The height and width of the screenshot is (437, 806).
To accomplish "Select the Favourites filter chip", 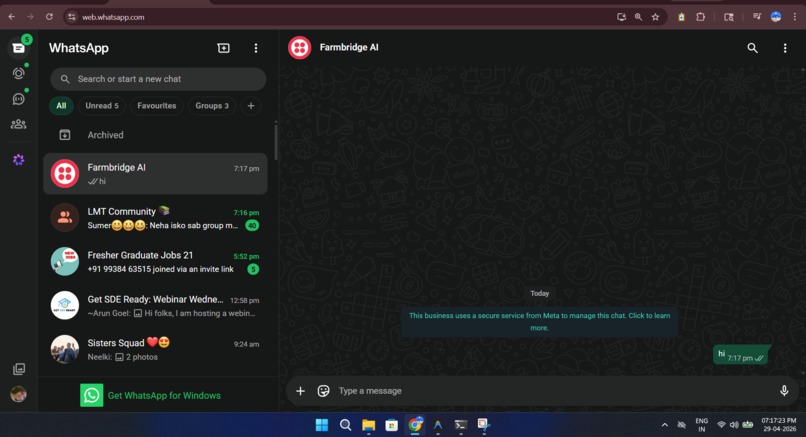I will coord(156,106).
